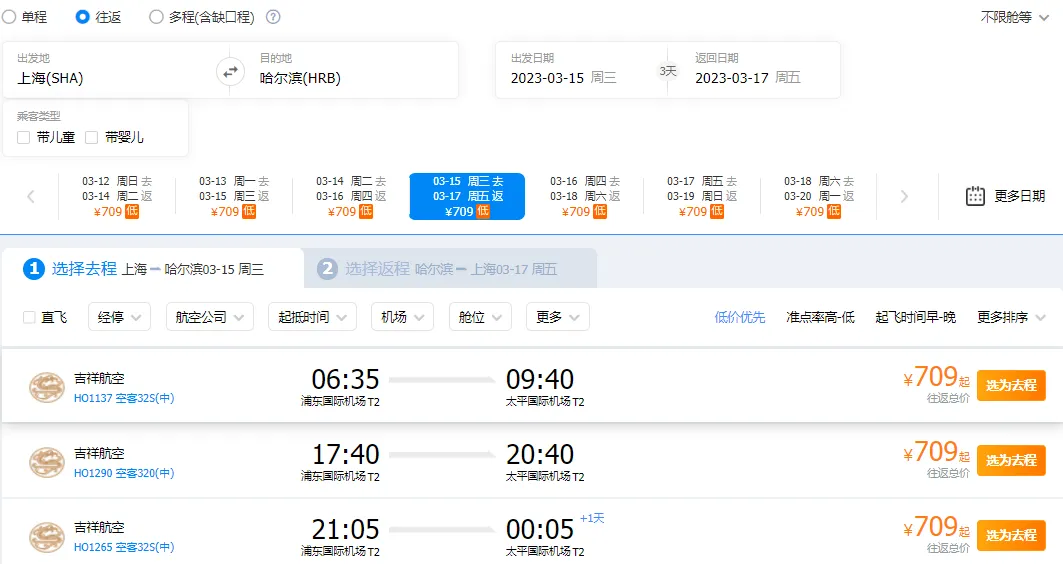Screen dimensions: 1063x564
Task: Click the help question mark next to 多程
Action: pyautogui.click(x=273, y=17)
